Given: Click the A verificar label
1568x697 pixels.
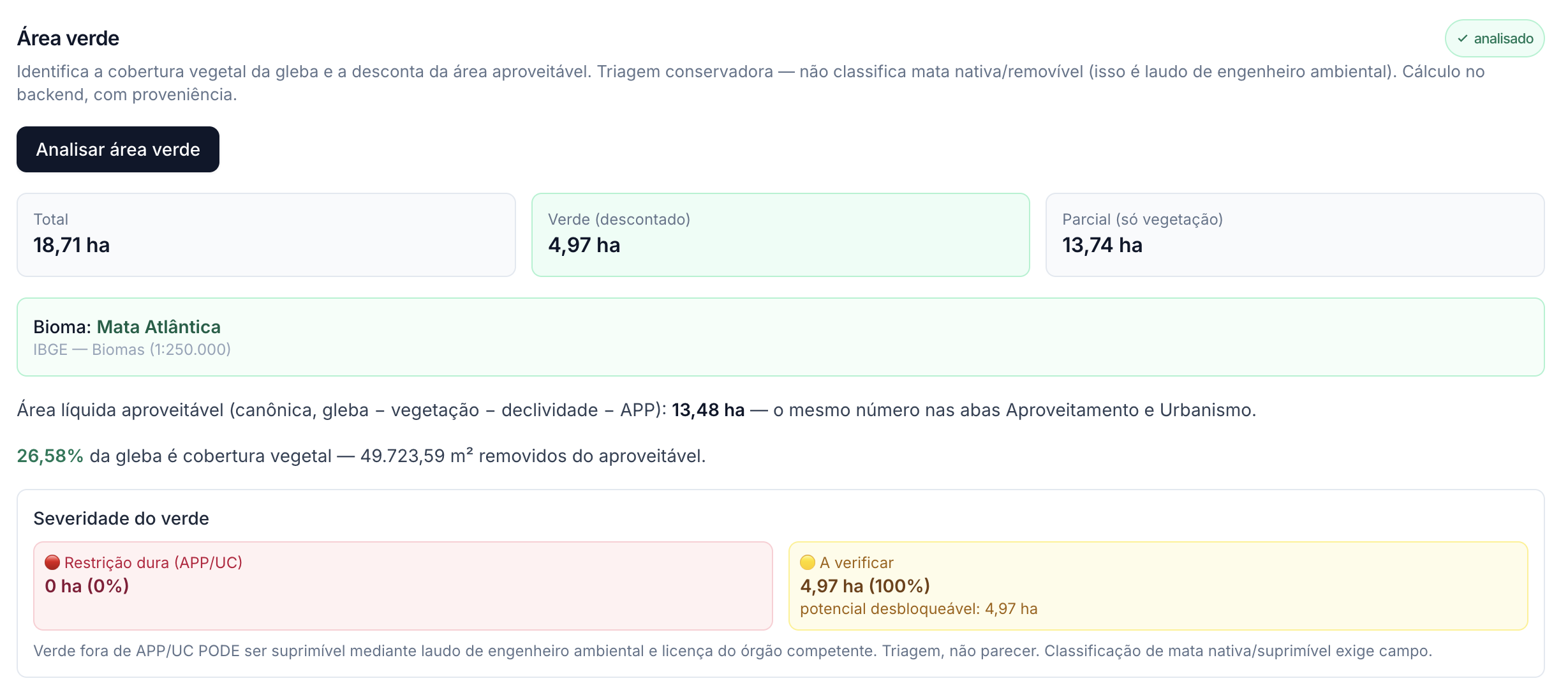Looking at the screenshot, I should [x=856, y=562].
